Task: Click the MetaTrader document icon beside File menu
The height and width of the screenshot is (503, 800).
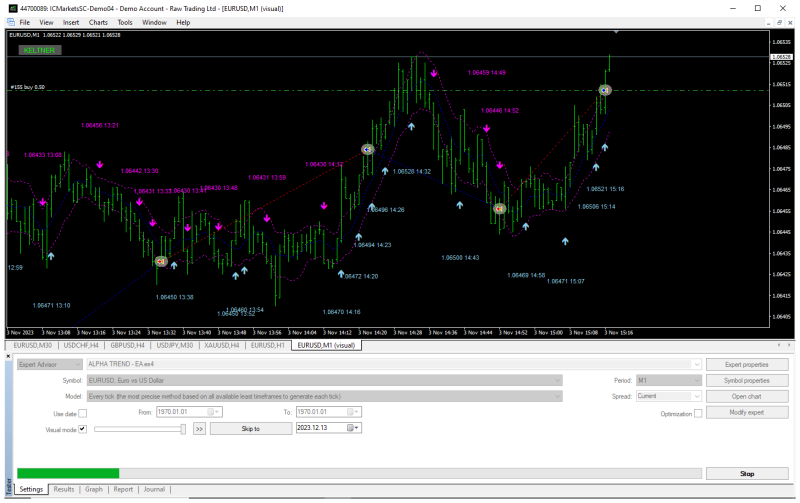Action: point(11,22)
